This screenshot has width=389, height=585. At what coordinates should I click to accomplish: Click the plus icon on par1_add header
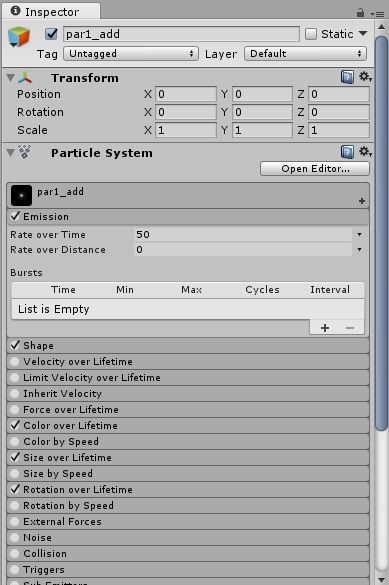point(361,201)
